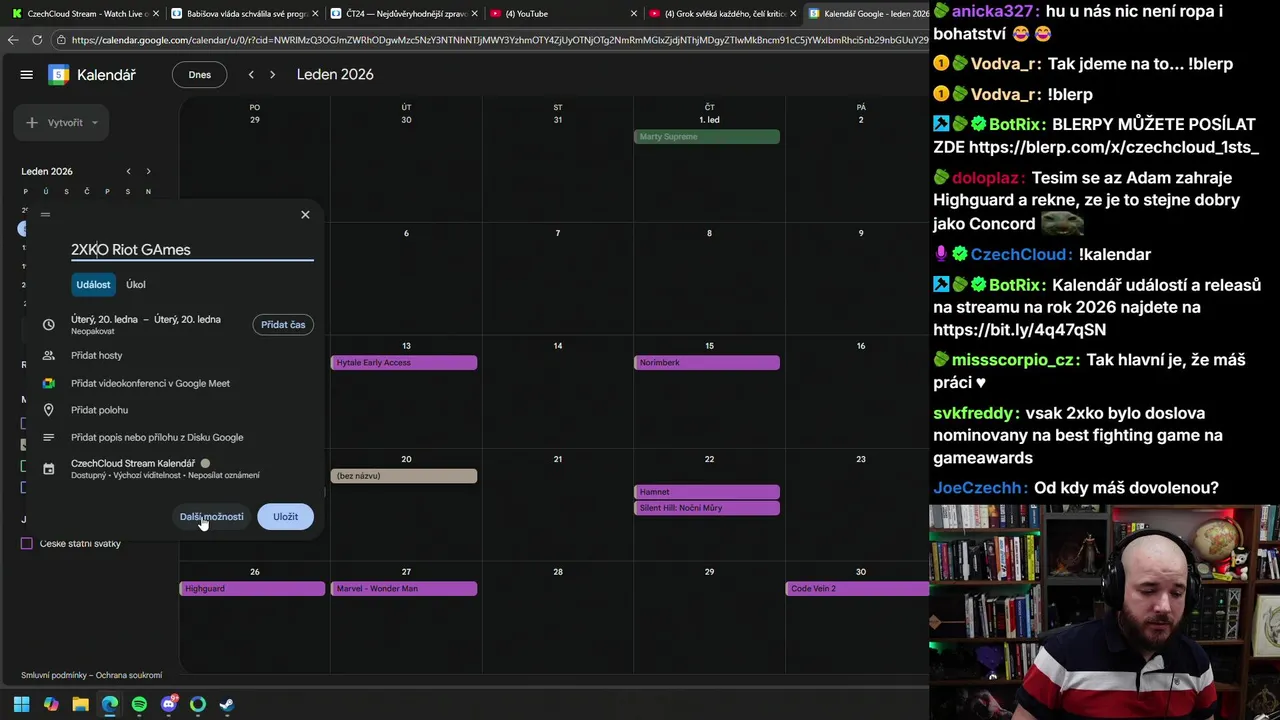Image resolution: width=1280 pixels, height=720 pixels.
Task: Select the Kalendář Google browser tab
Action: tap(868, 14)
